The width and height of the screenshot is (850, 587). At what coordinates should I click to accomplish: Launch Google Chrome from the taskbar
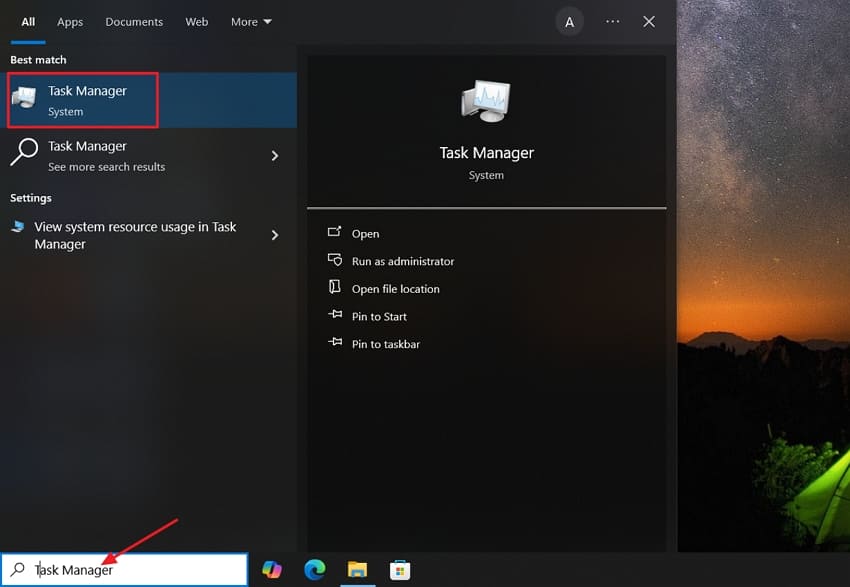272,569
